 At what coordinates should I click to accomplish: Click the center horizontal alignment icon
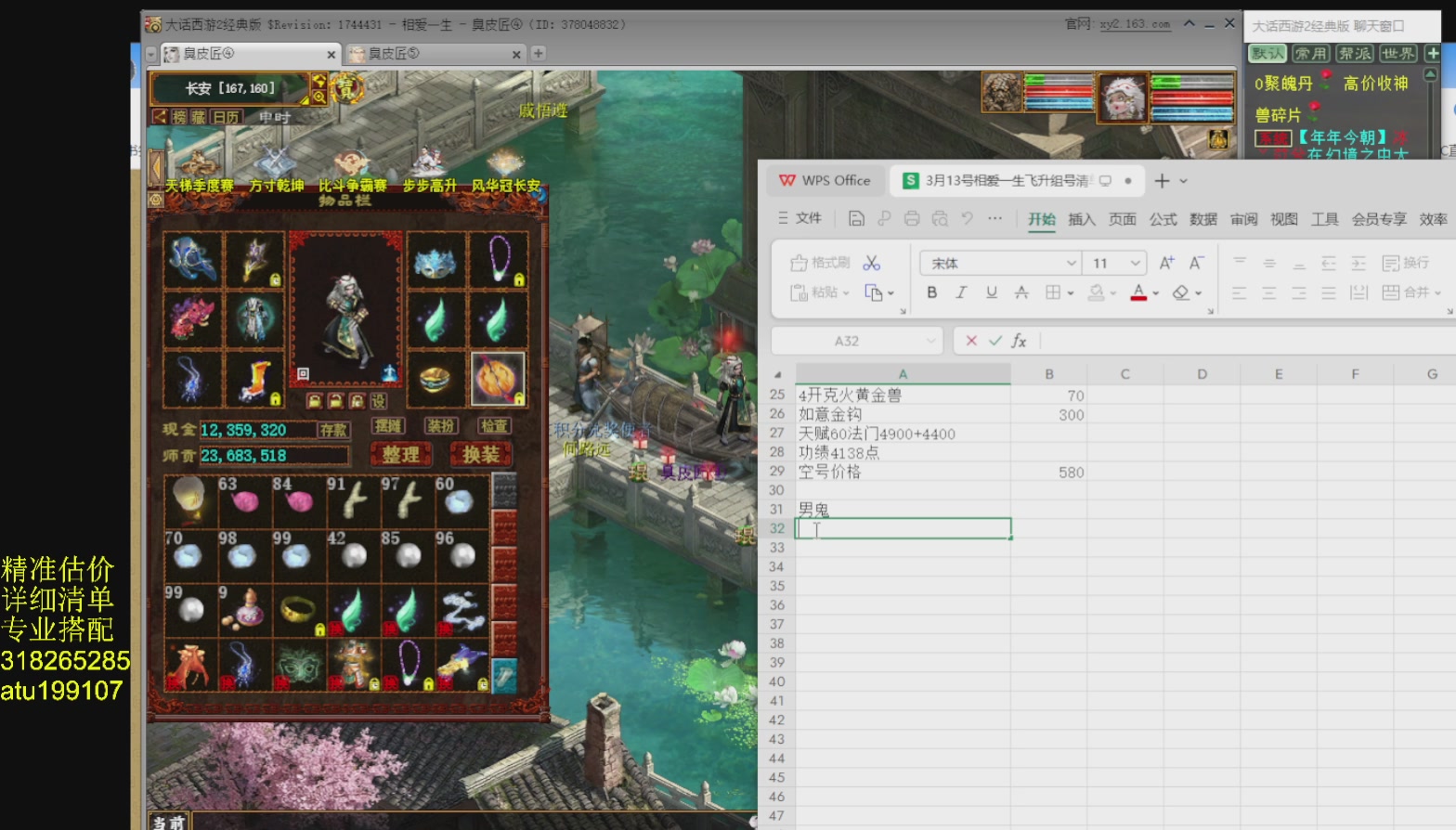(x=1268, y=293)
